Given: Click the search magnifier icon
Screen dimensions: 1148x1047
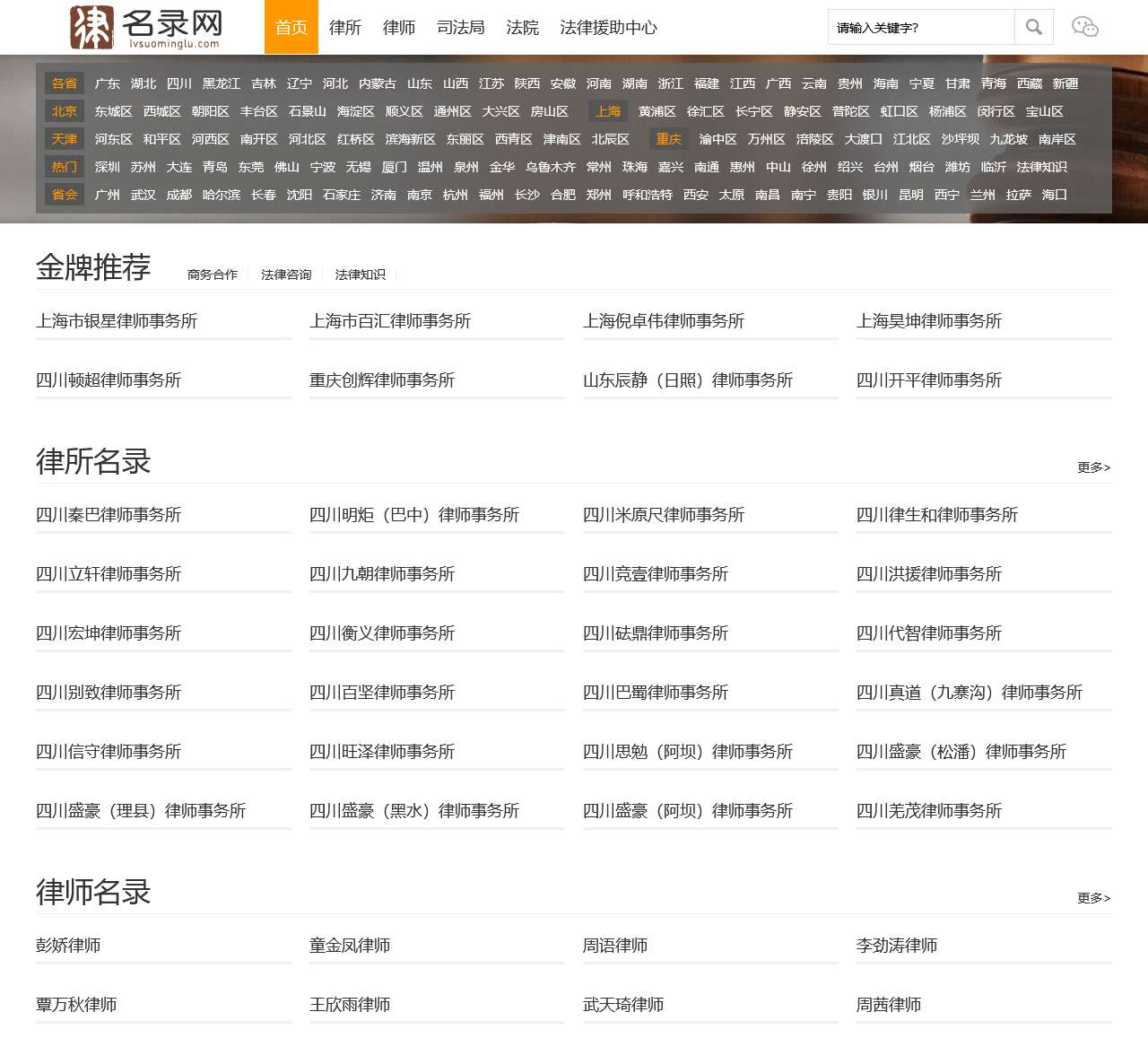Looking at the screenshot, I should (1033, 27).
